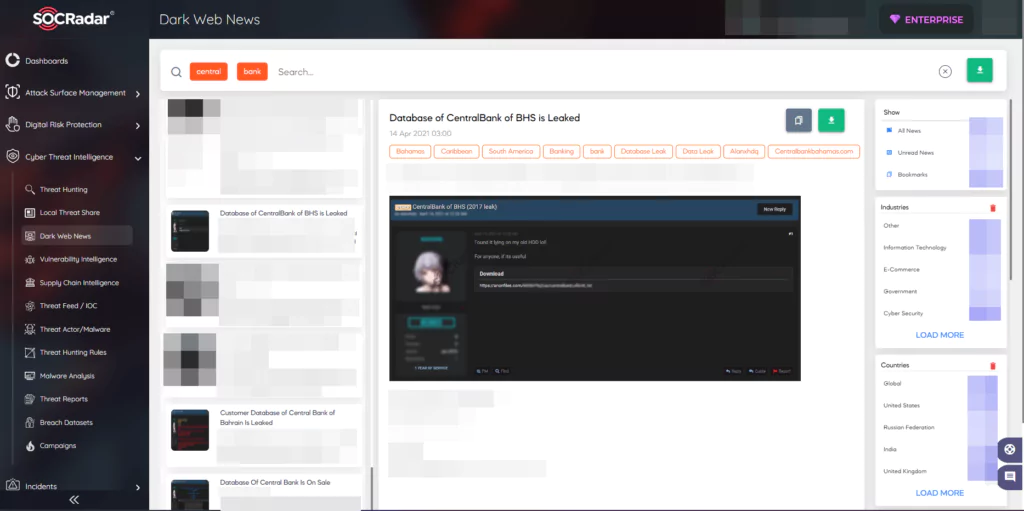Click Industries LOAD MORE link

pyautogui.click(x=940, y=335)
